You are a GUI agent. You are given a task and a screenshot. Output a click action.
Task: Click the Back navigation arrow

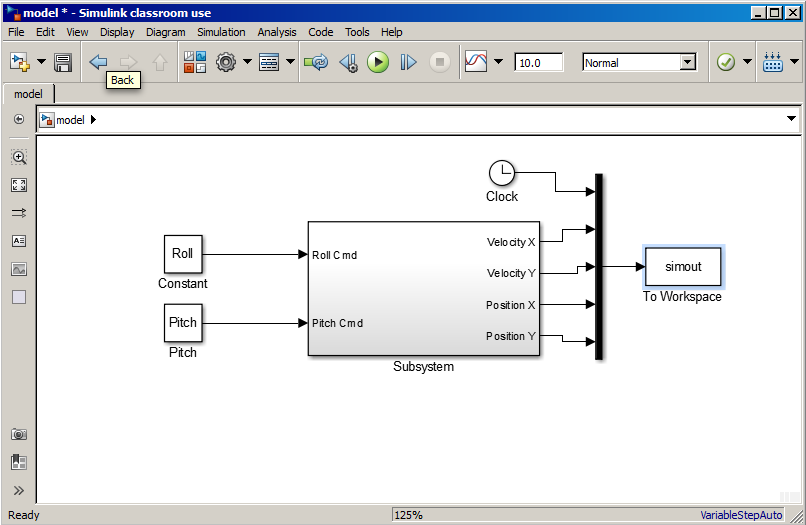click(x=98, y=62)
